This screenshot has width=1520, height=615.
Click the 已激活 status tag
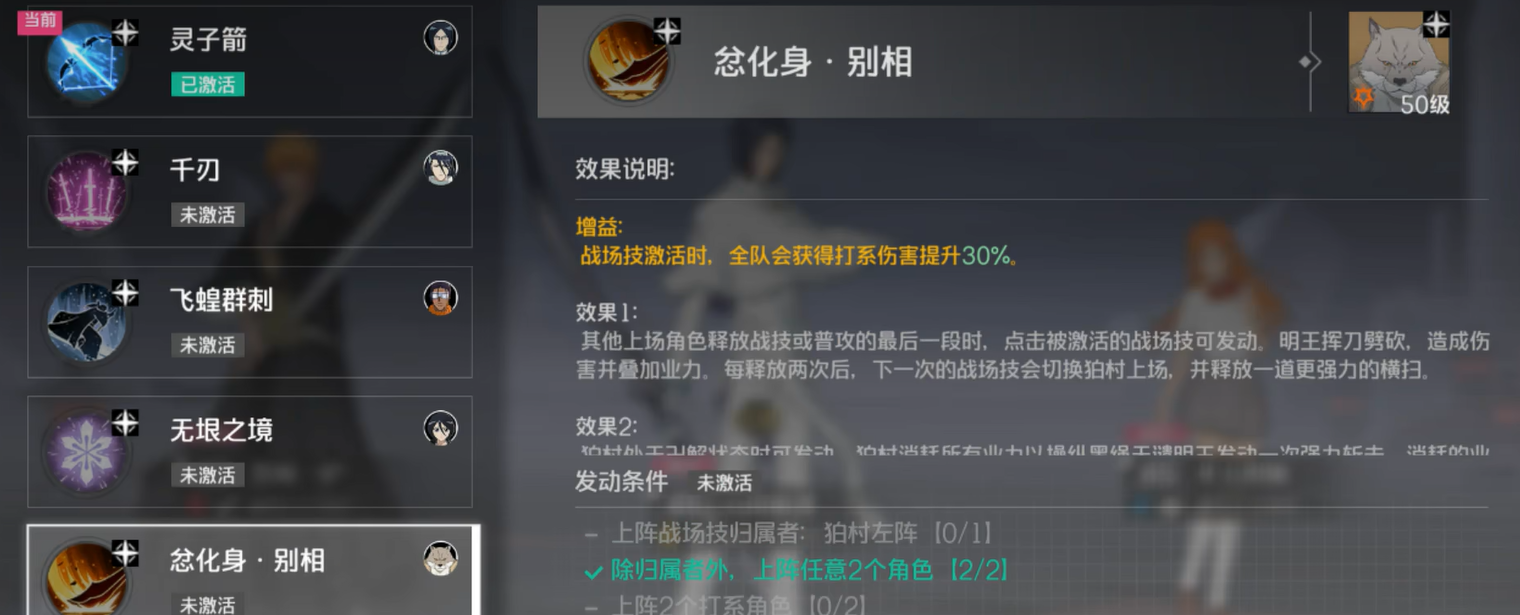point(208,85)
